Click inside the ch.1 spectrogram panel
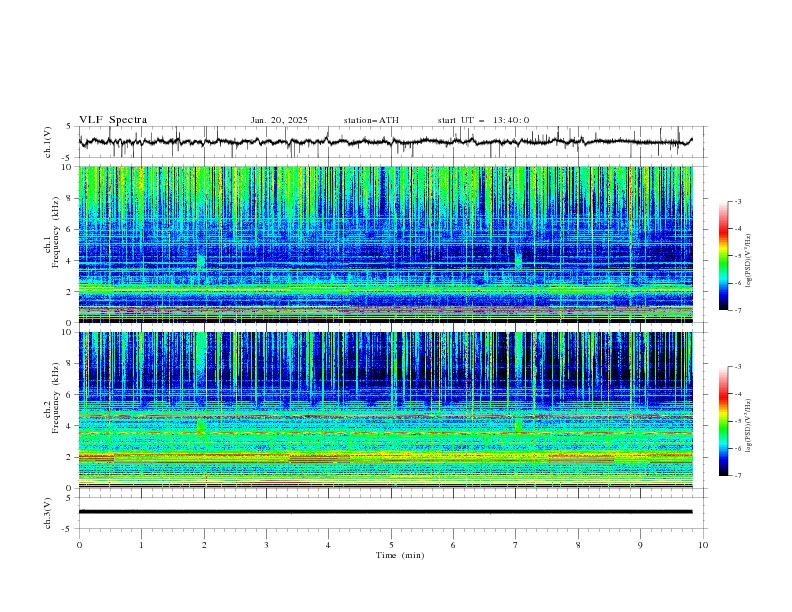This screenshot has height=612, width=792. tap(385, 244)
